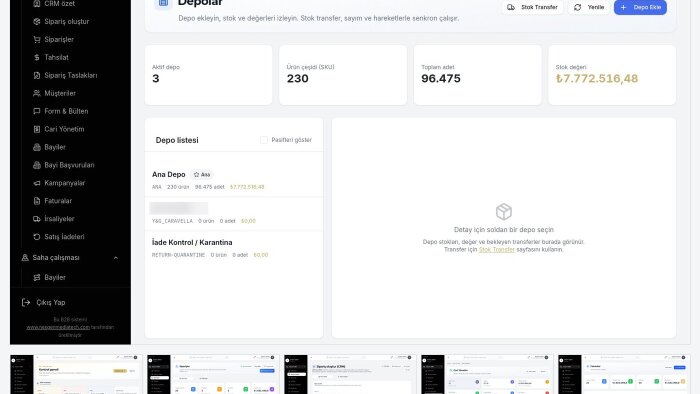Click the Saha çalışması person icon
The height and width of the screenshot is (394, 700).
25,257
